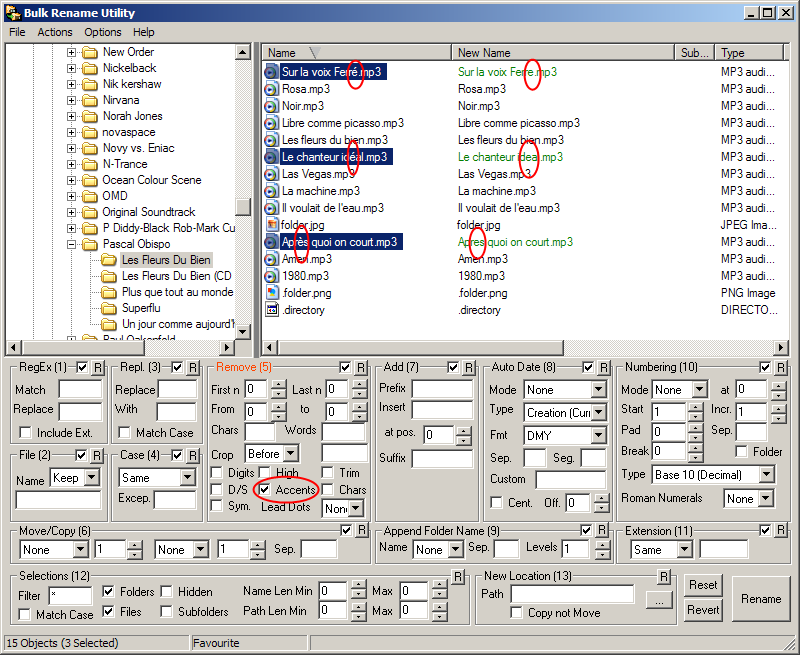
Task: Select the Les Fleurs Du Bien folder
Action: pos(166,260)
